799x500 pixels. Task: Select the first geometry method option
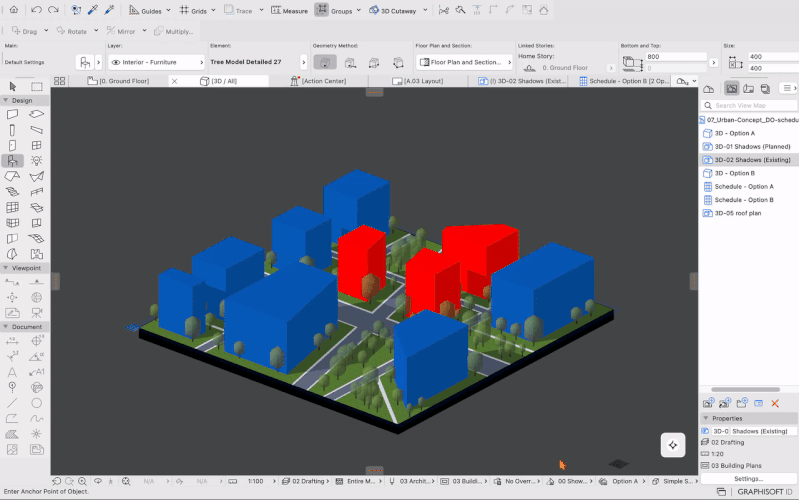325,62
